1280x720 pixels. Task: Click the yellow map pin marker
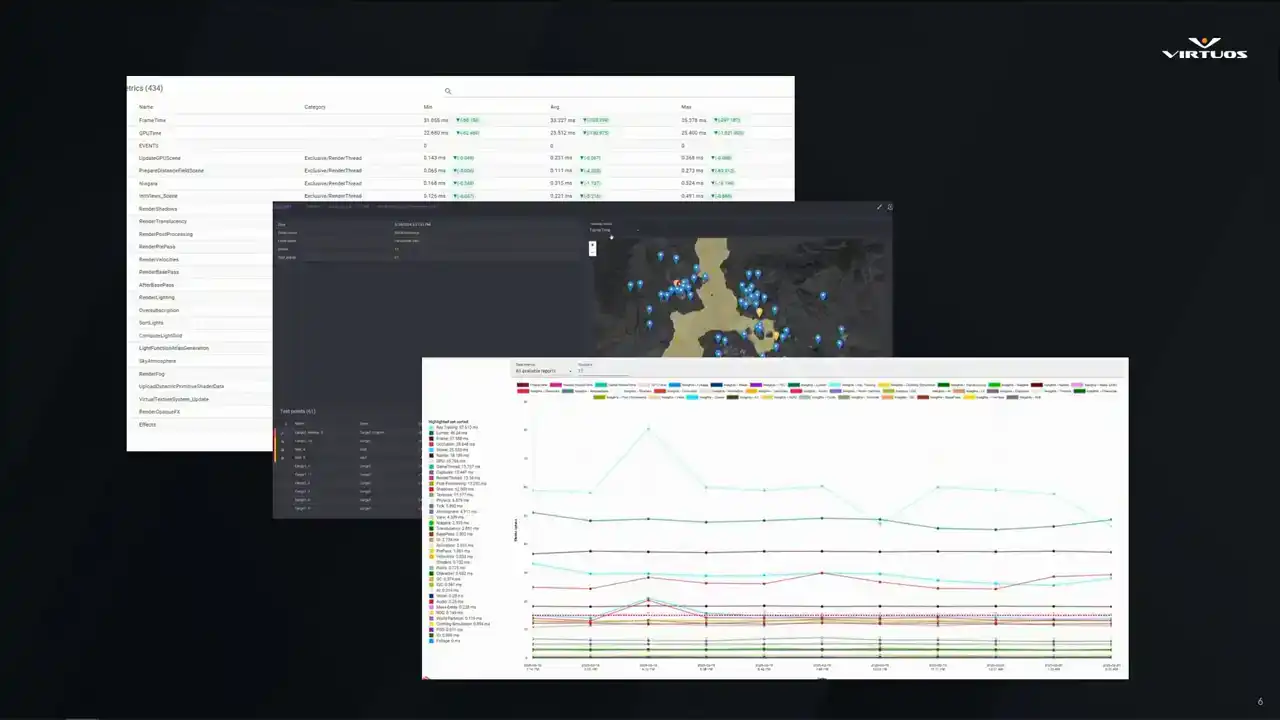pyautogui.click(x=759, y=312)
